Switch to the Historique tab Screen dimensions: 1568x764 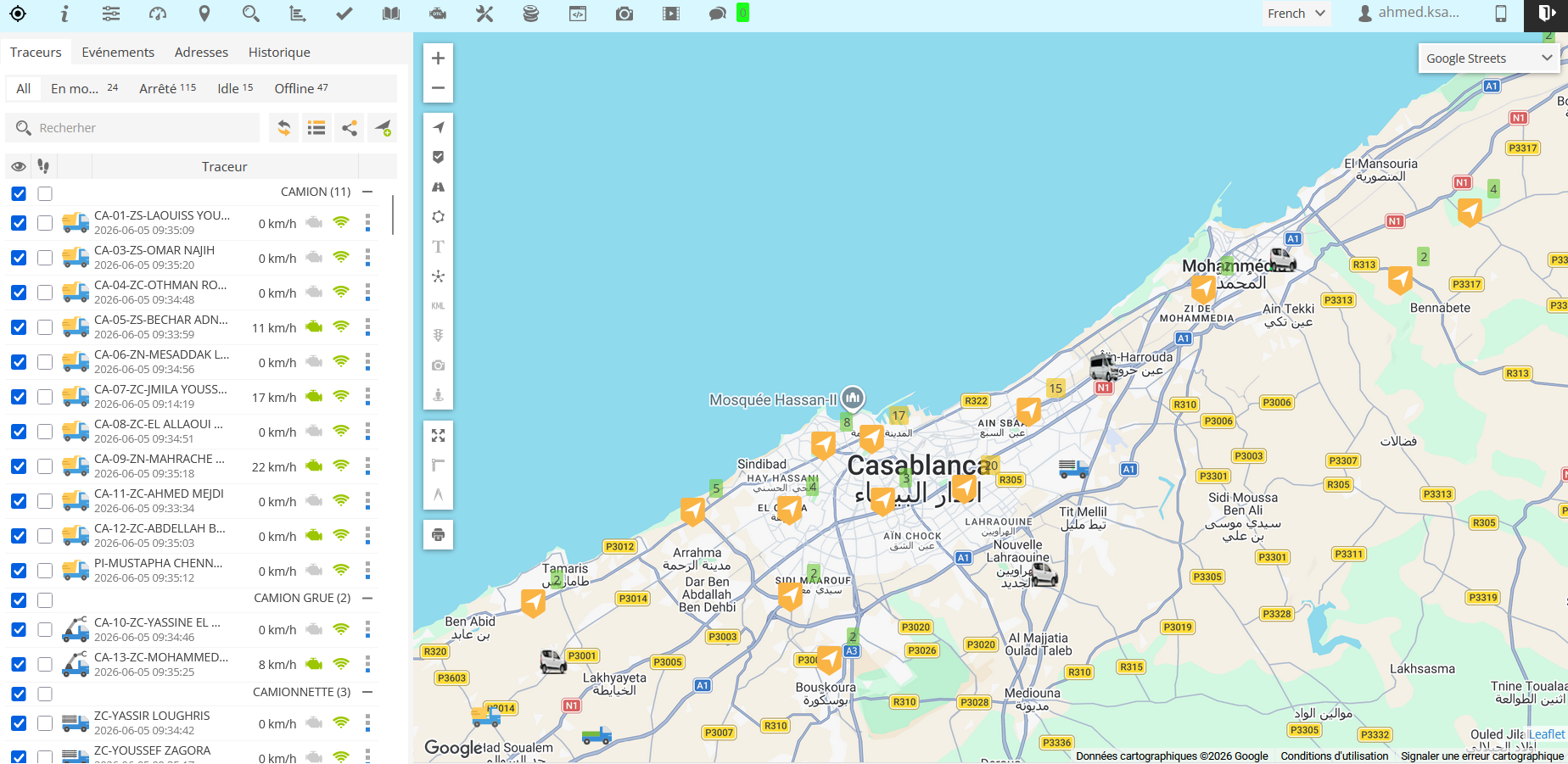tap(279, 53)
